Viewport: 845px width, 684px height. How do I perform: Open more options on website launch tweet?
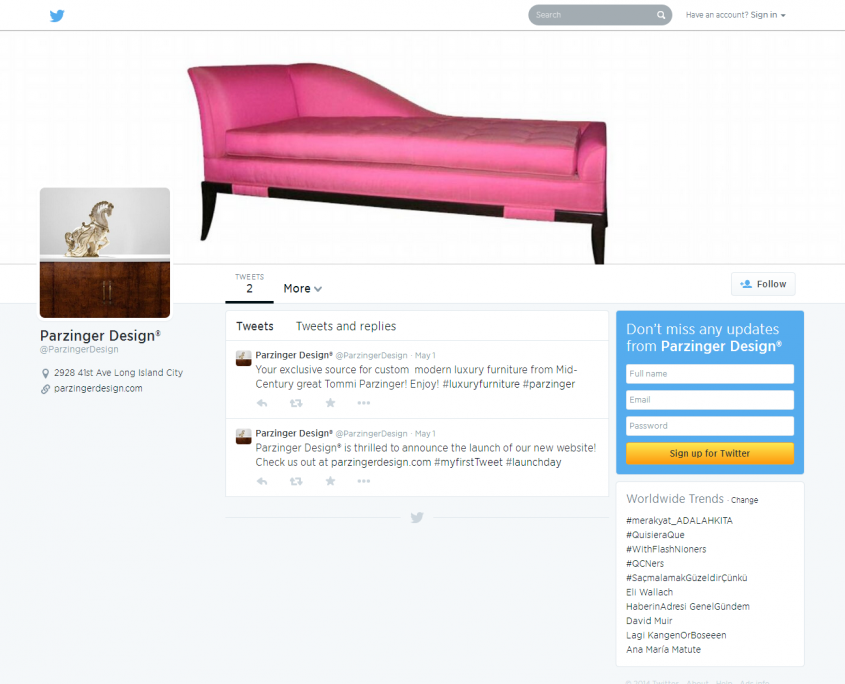[364, 481]
